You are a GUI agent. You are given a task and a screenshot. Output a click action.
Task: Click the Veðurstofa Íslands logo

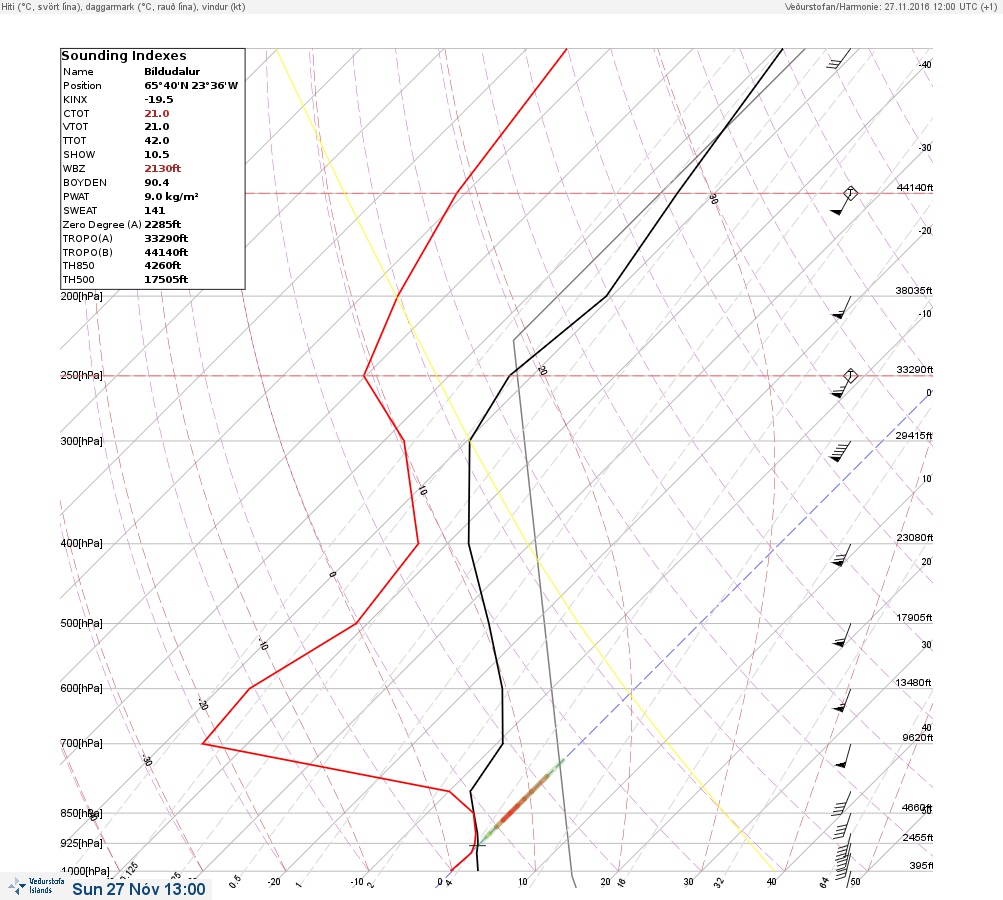pyautogui.click(x=36, y=886)
